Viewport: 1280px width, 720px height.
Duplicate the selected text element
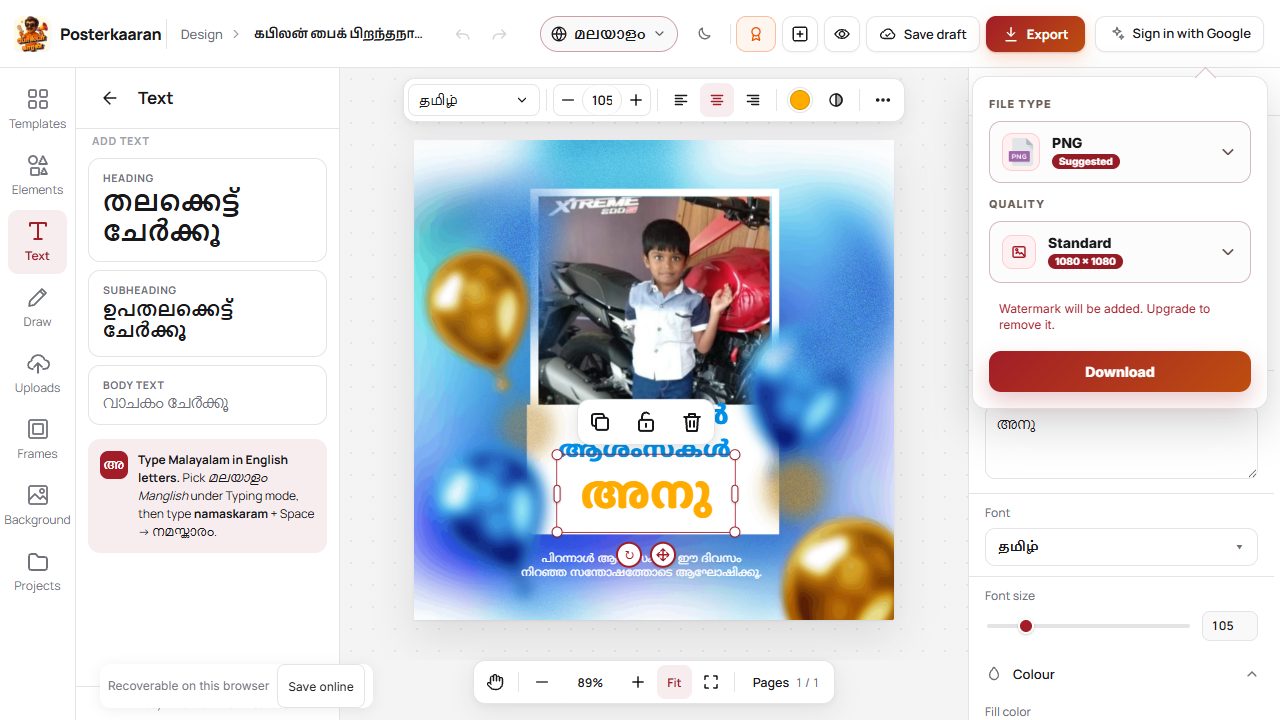point(600,422)
